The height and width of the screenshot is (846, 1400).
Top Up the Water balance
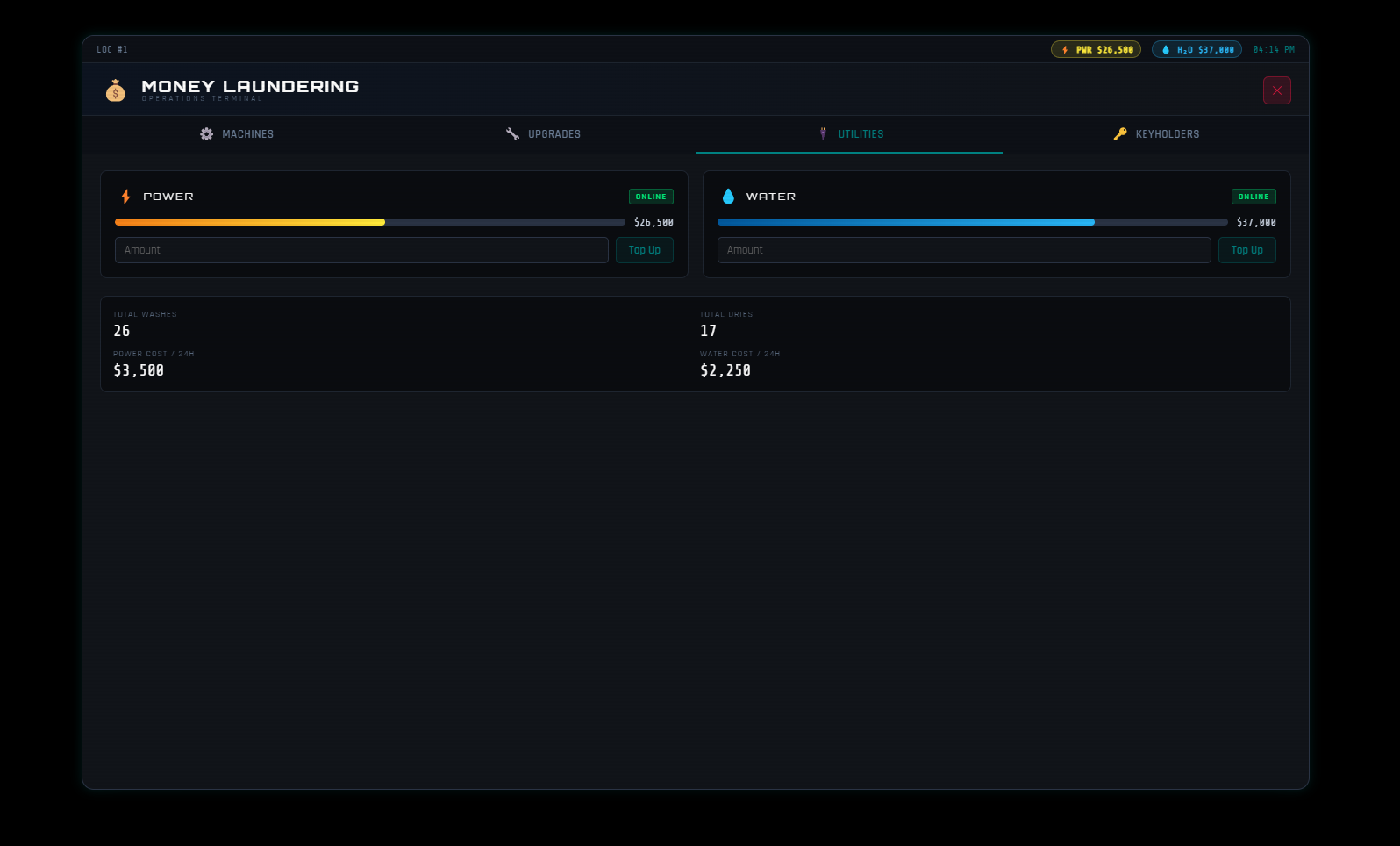1247,250
